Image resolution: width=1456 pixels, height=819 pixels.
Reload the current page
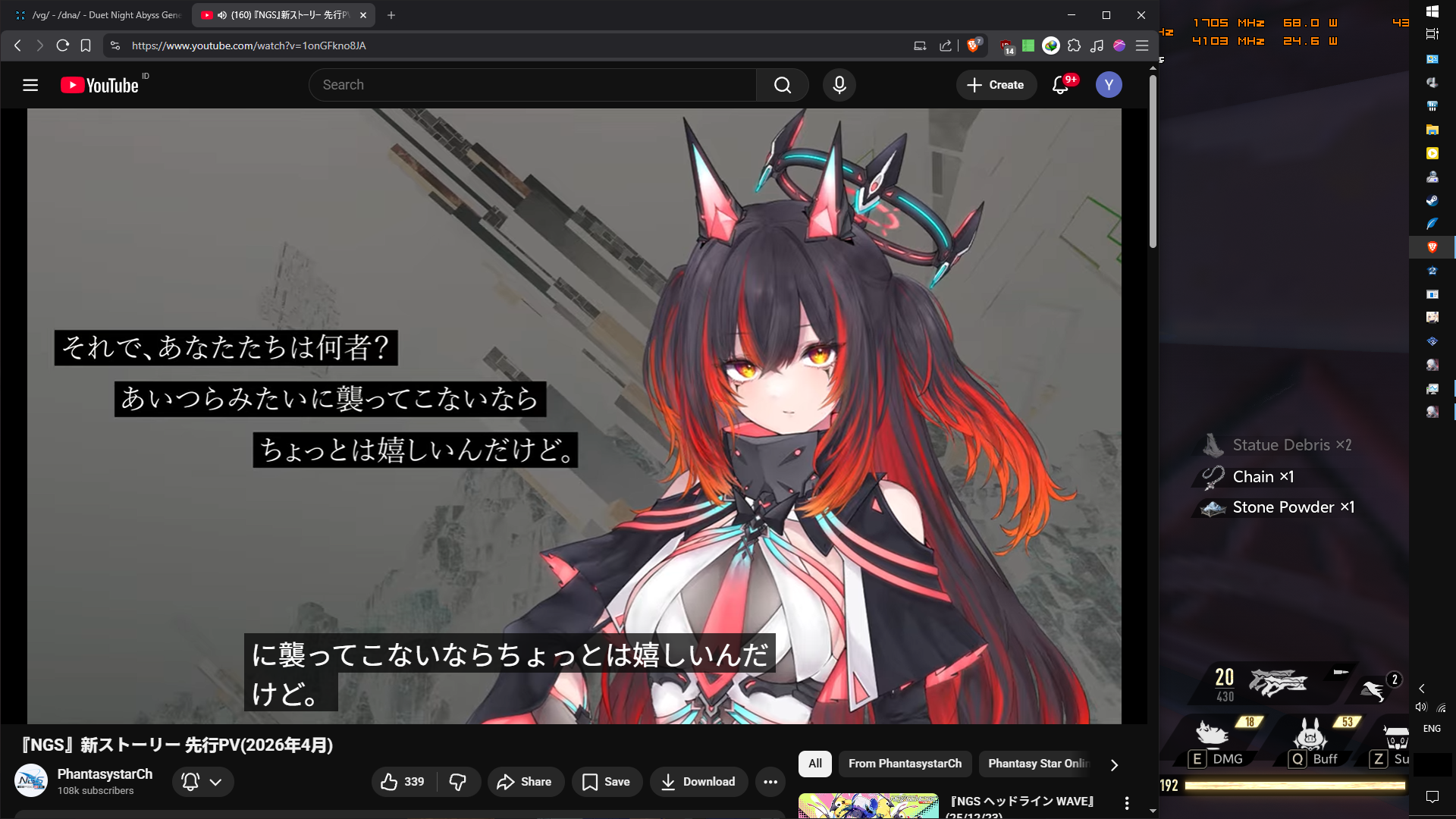[63, 45]
